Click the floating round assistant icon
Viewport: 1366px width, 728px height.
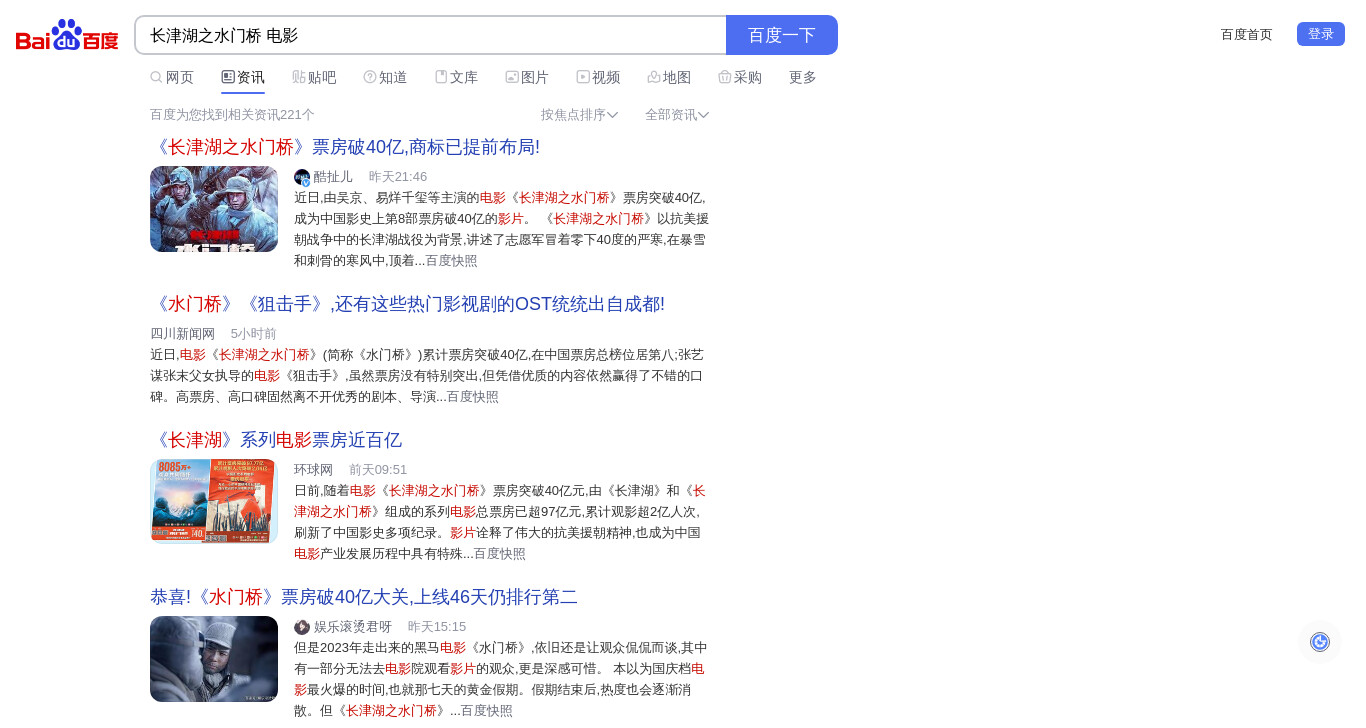pyautogui.click(x=1320, y=642)
